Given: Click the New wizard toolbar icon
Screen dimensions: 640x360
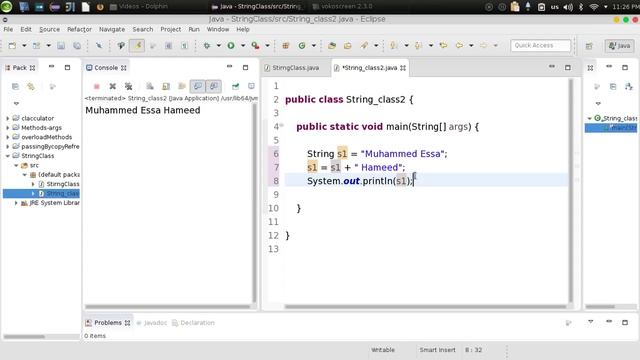Looking at the screenshot, I should click(12, 46).
